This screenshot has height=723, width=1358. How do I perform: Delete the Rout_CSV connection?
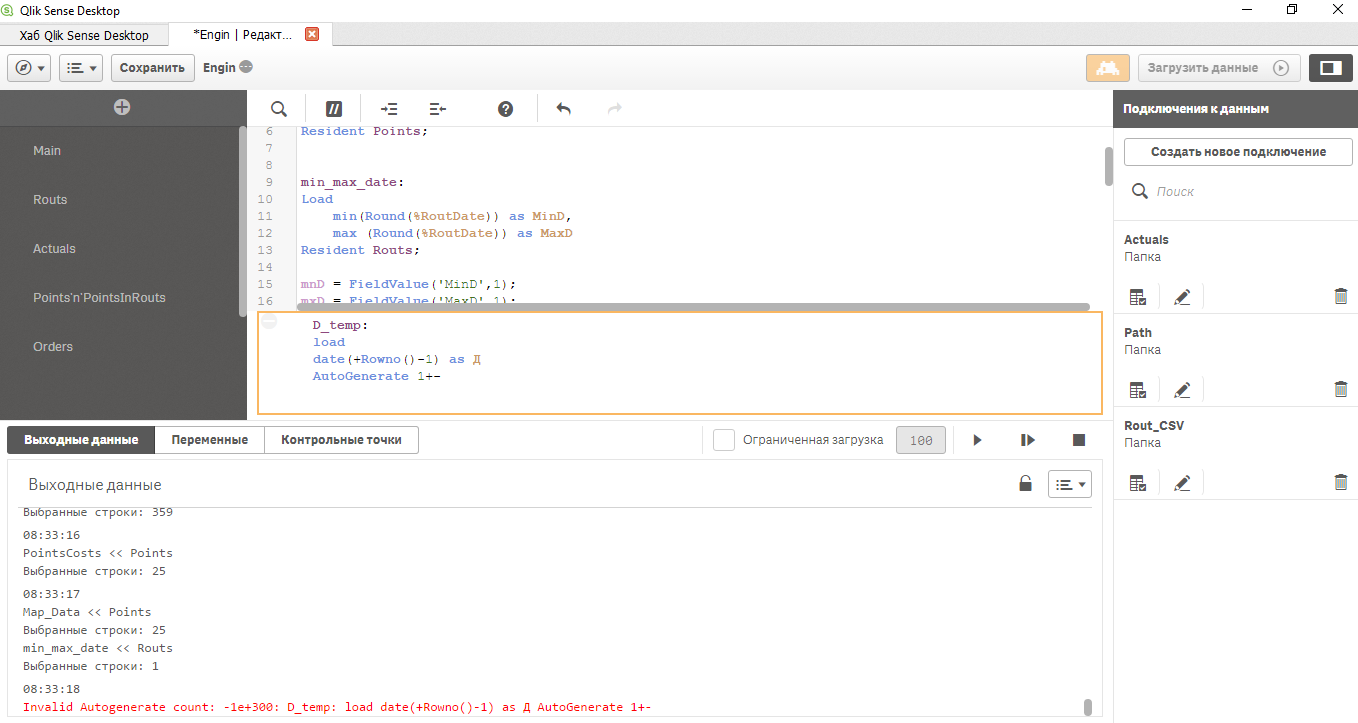(1341, 483)
